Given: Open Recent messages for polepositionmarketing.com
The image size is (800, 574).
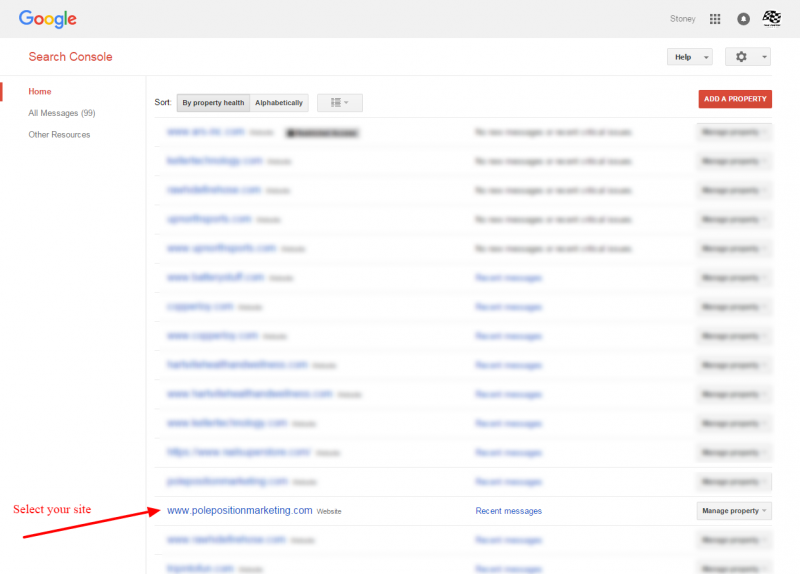Looking at the screenshot, I should pyautogui.click(x=509, y=511).
